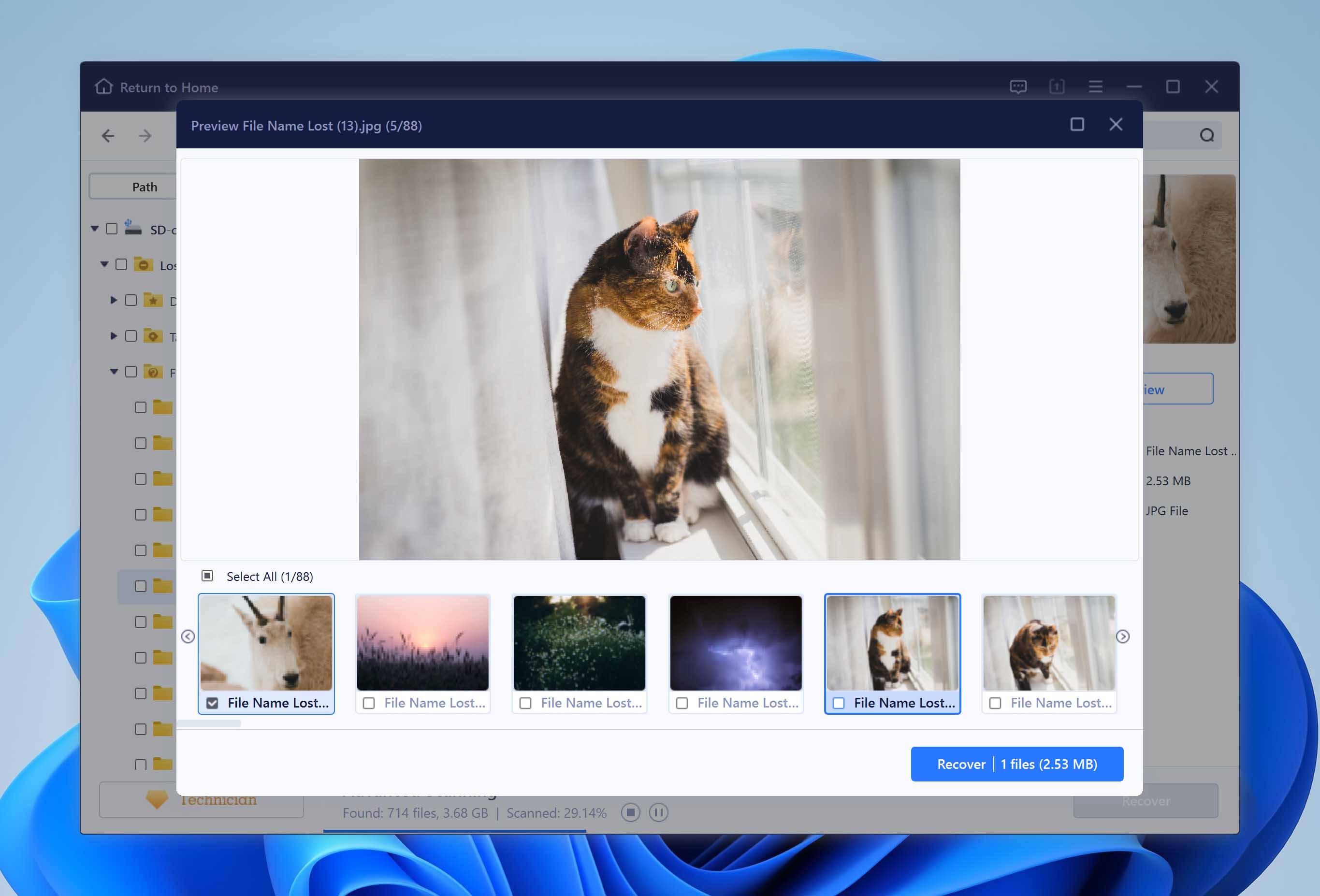Click the large cat preview image
The height and width of the screenshot is (896, 1320).
point(659,360)
